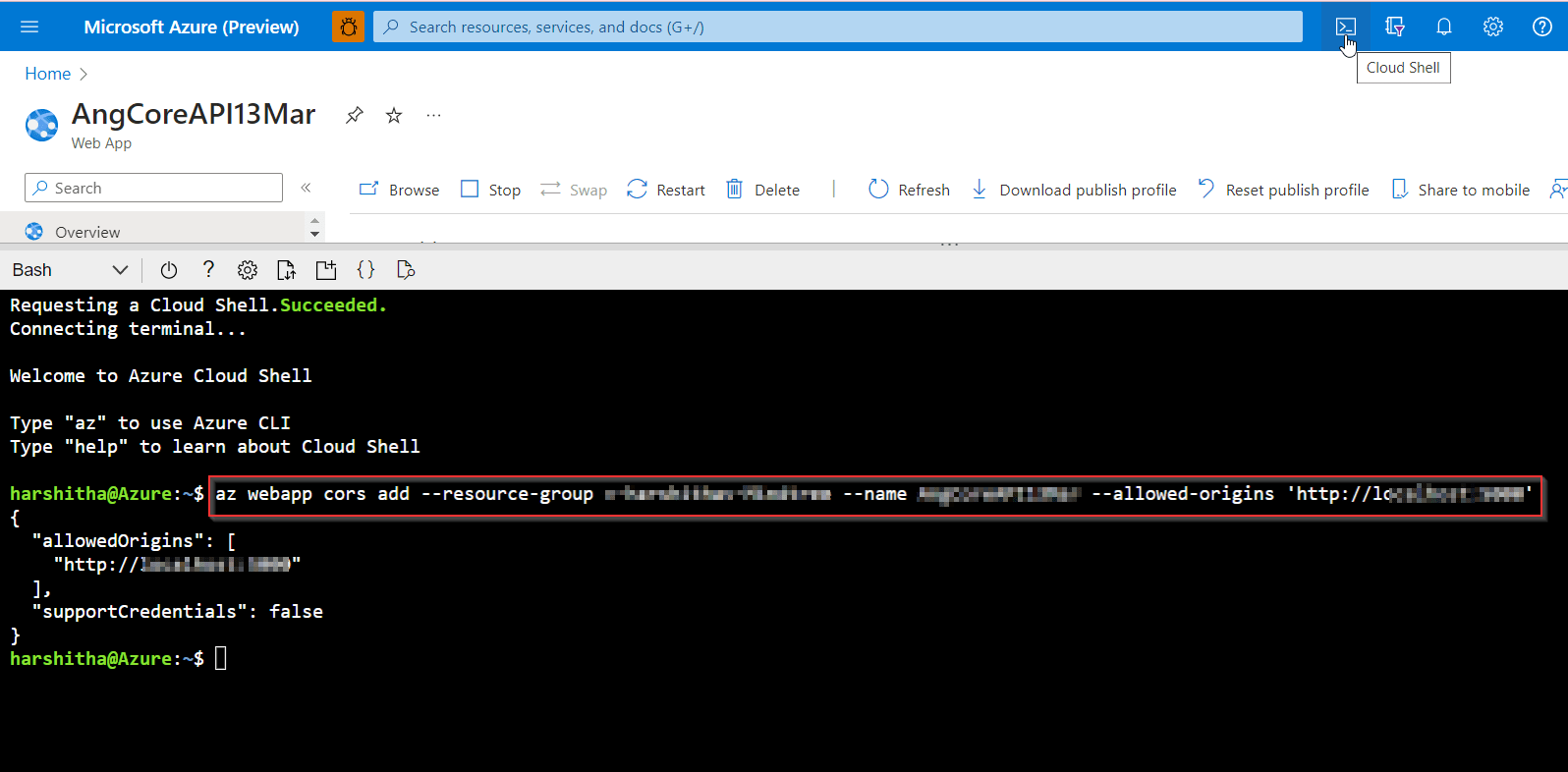Image resolution: width=1568 pixels, height=772 pixels.
Task: Open the Notifications bell
Action: [1444, 27]
